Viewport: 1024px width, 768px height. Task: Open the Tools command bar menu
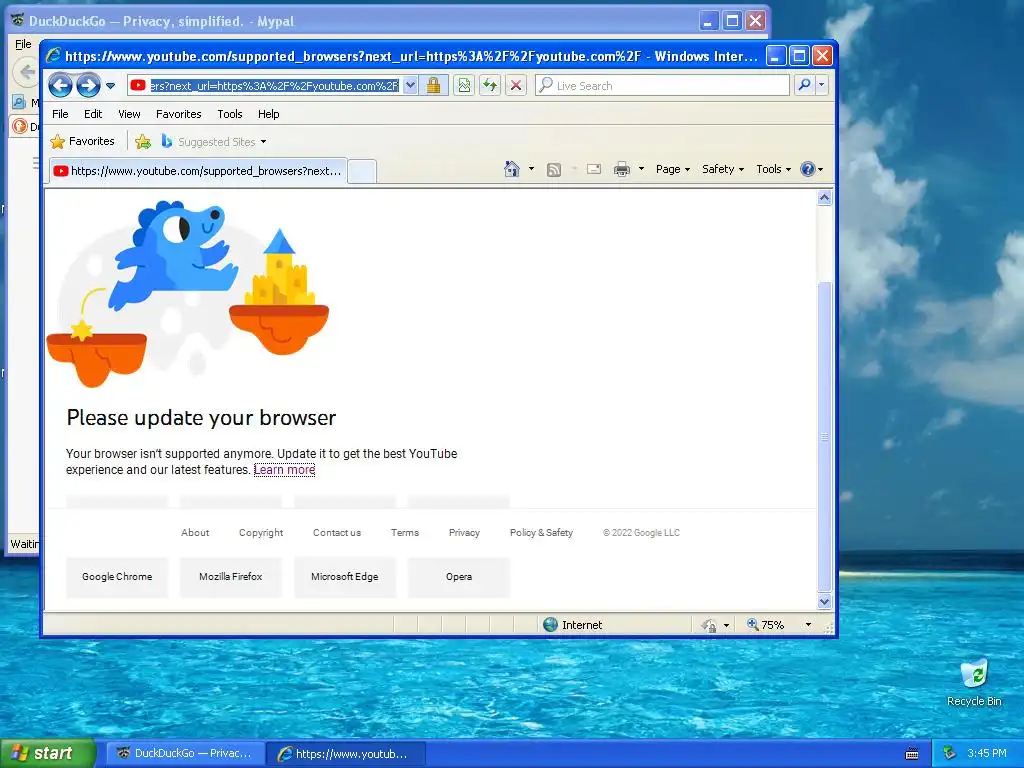(773, 169)
